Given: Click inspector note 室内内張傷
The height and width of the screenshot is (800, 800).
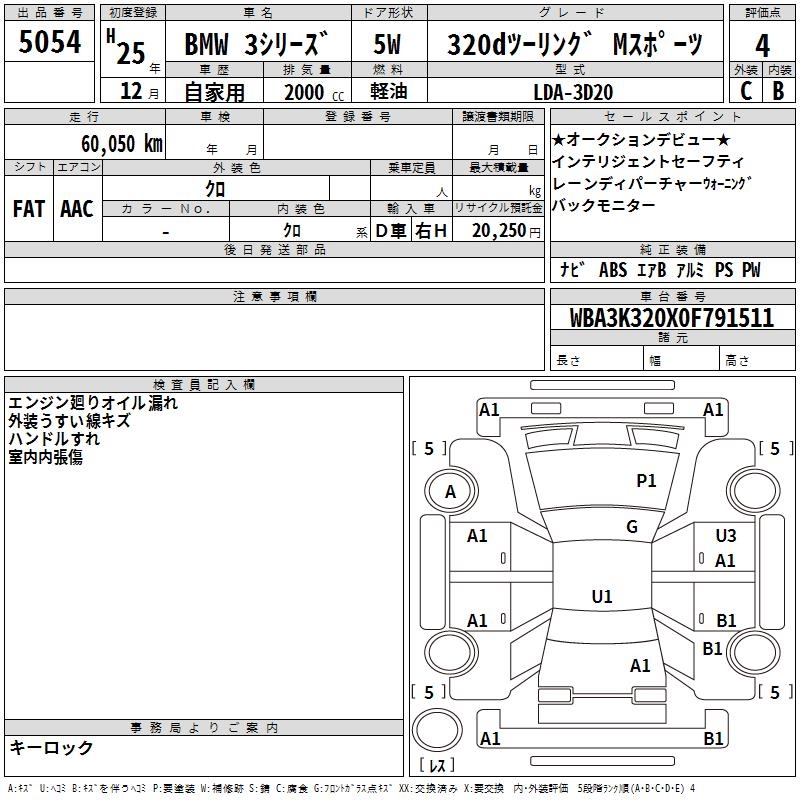Looking at the screenshot, I should pos(45,457).
